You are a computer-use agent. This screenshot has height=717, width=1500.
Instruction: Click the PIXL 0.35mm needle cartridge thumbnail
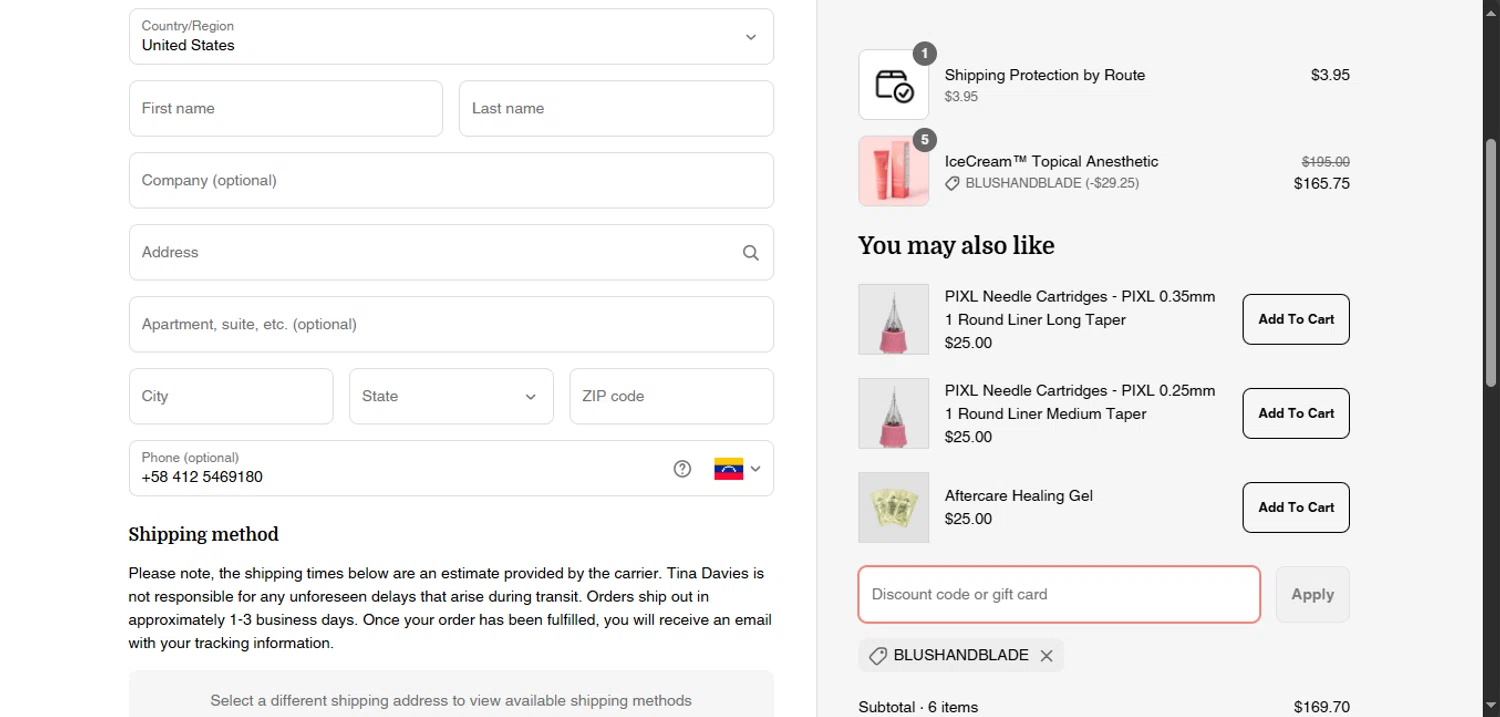pyautogui.click(x=894, y=319)
